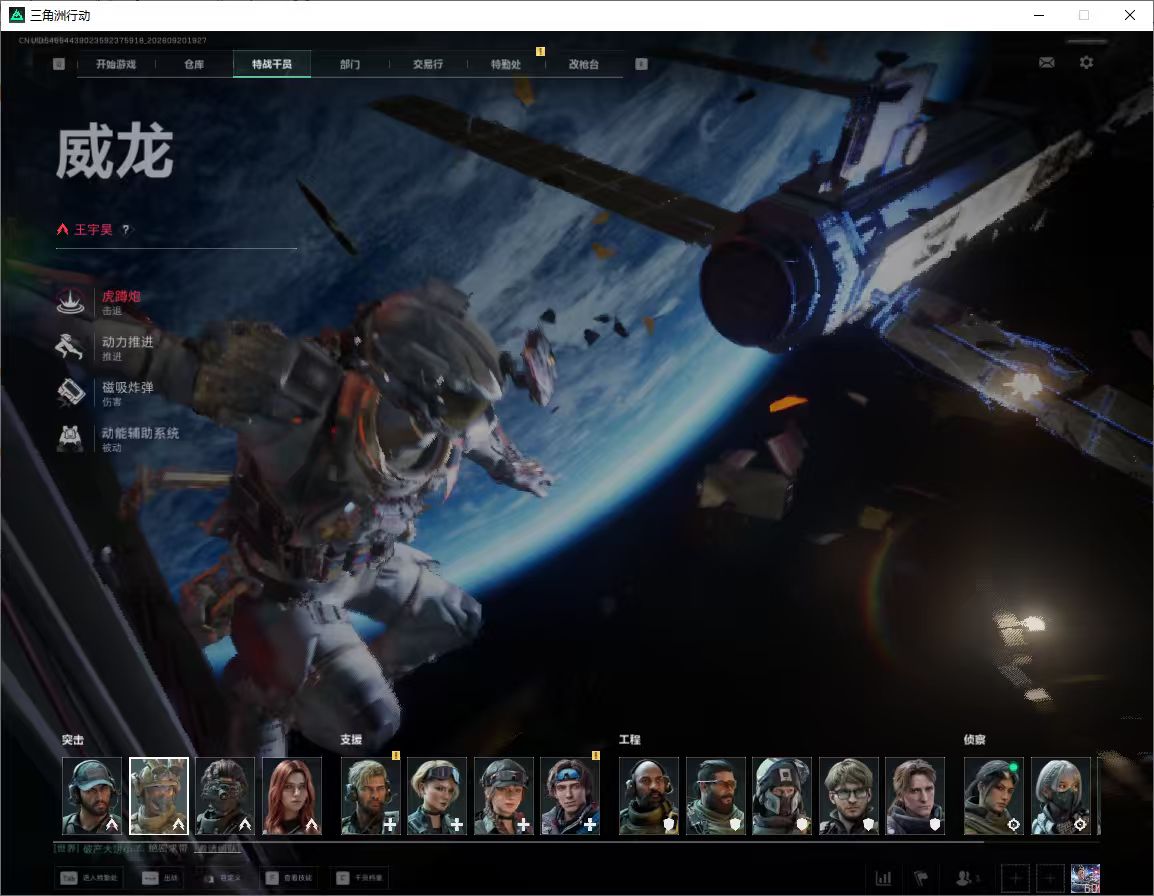Switch to the 特勤处 tab
This screenshot has width=1154, height=896.
(506, 64)
